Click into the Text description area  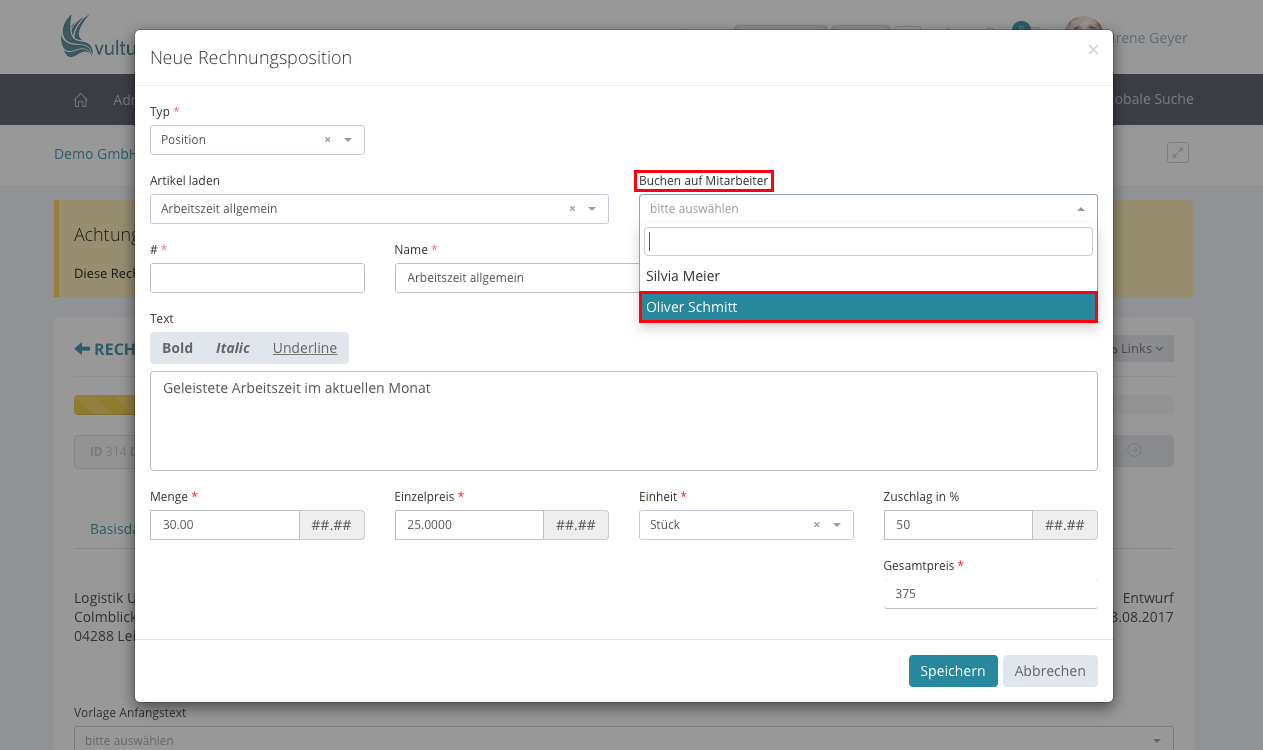coord(623,420)
